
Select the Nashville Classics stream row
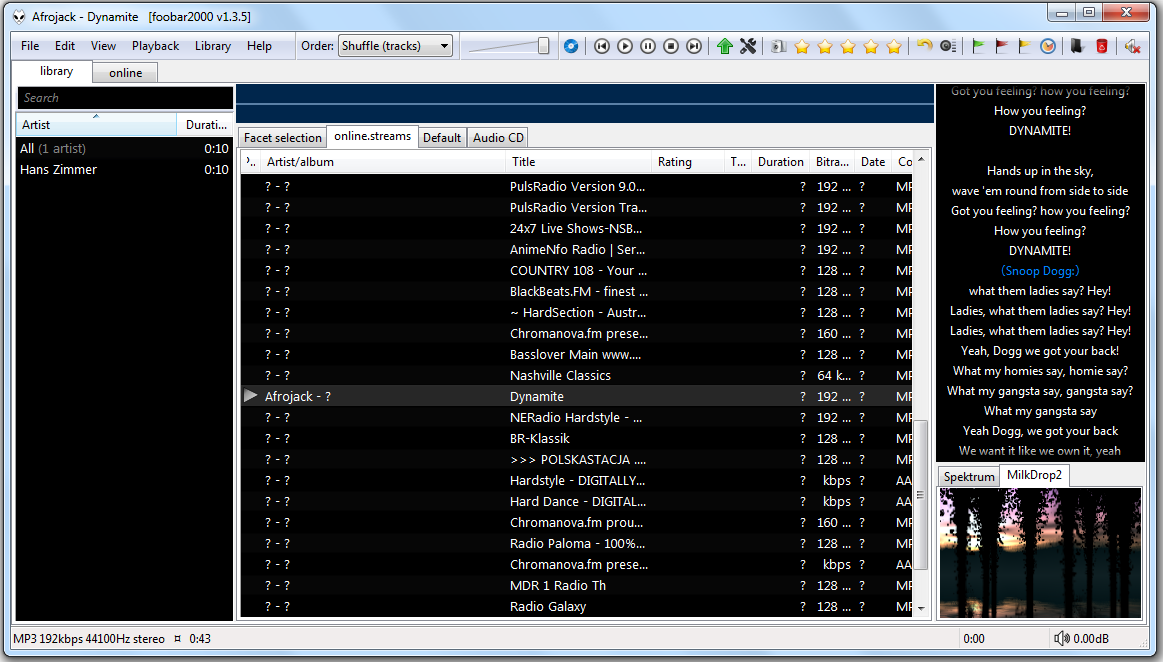(x=576, y=376)
